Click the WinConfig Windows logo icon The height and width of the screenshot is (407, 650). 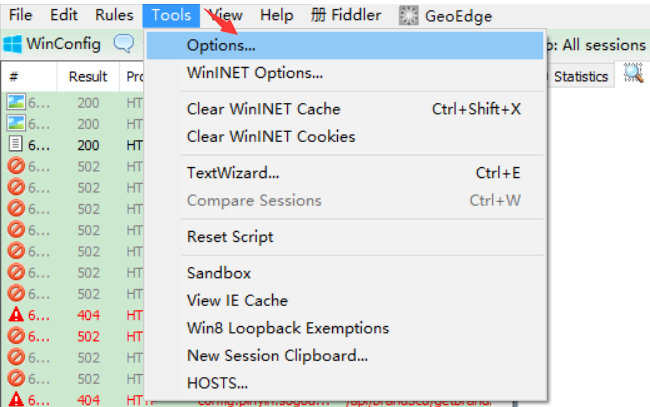[x=13, y=44]
